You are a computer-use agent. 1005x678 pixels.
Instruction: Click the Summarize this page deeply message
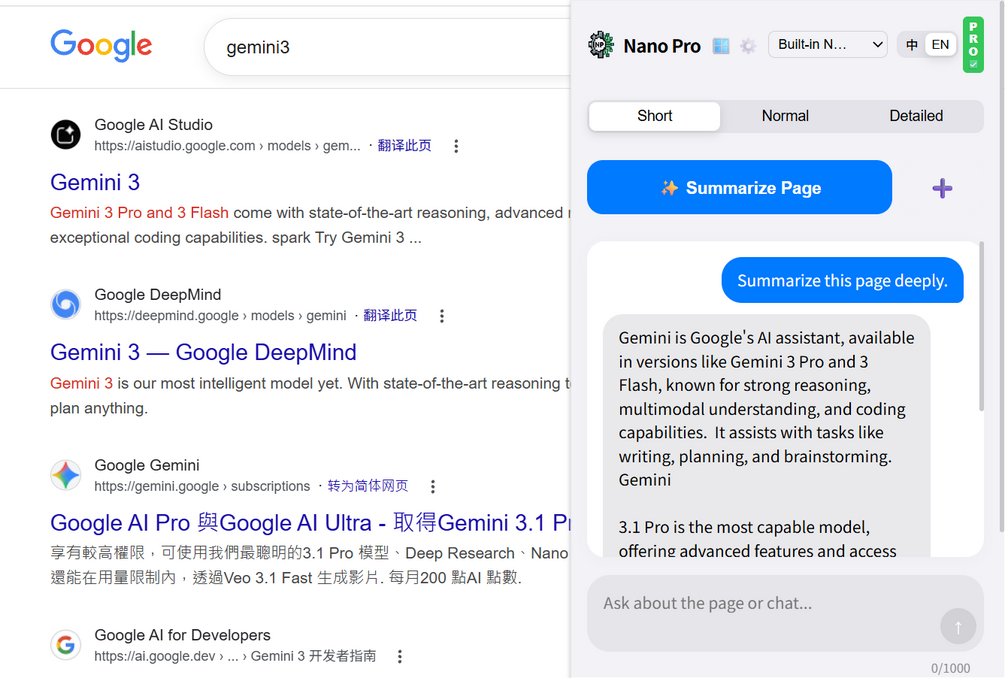842,280
